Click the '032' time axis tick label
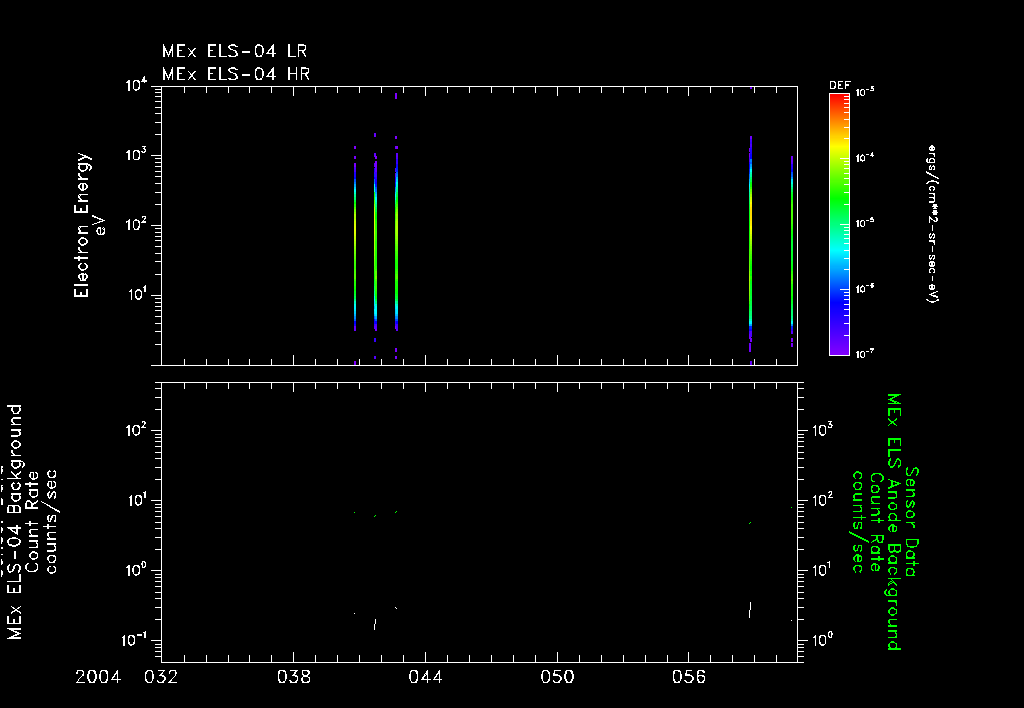This screenshot has height=708, width=1024. [x=161, y=677]
